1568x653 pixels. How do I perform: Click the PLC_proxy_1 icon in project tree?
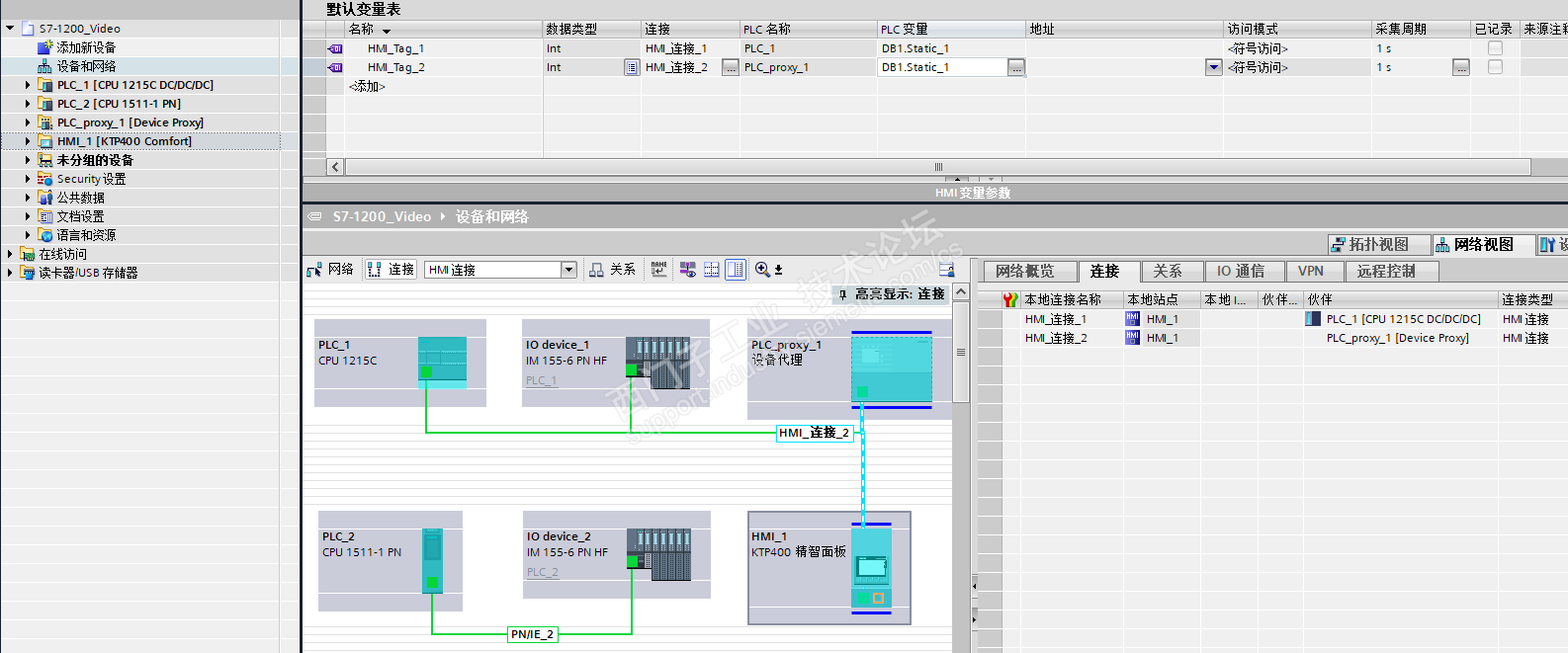click(x=44, y=122)
